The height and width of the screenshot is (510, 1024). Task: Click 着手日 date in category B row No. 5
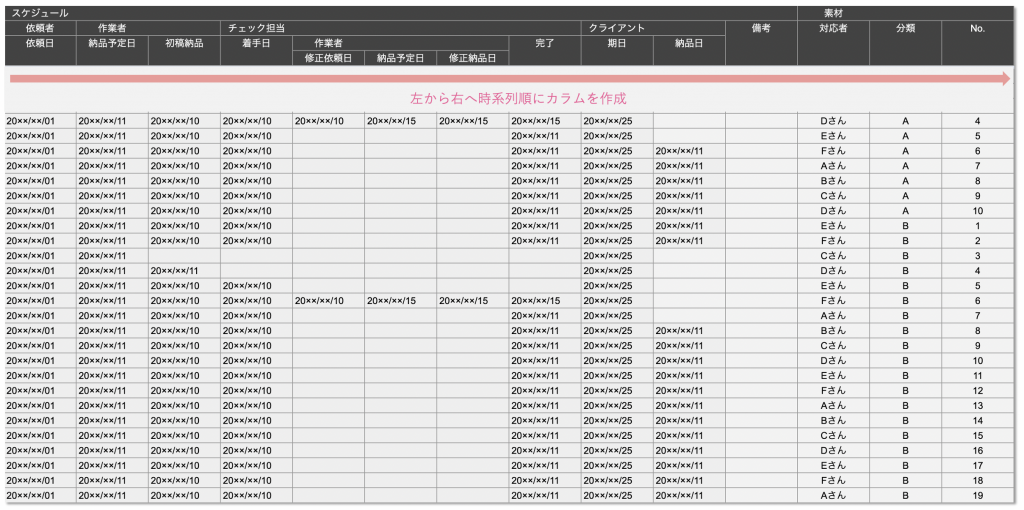[x=257, y=286]
